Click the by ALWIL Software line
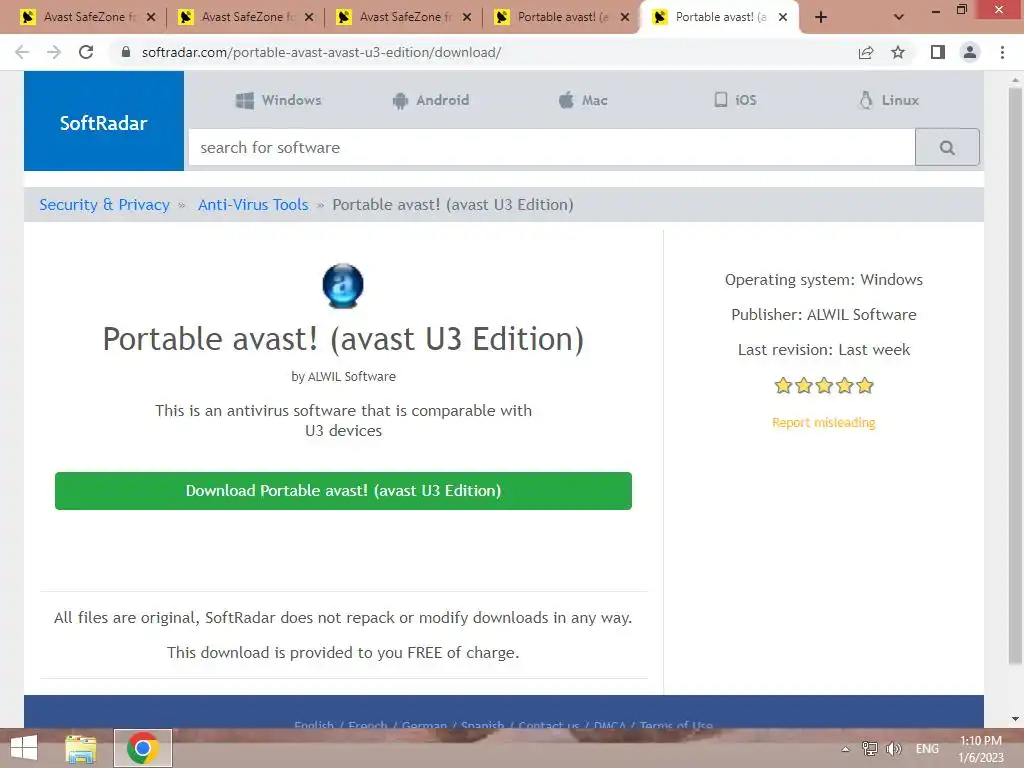The width and height of the screenshot is (1024, 768). point(344,377)
